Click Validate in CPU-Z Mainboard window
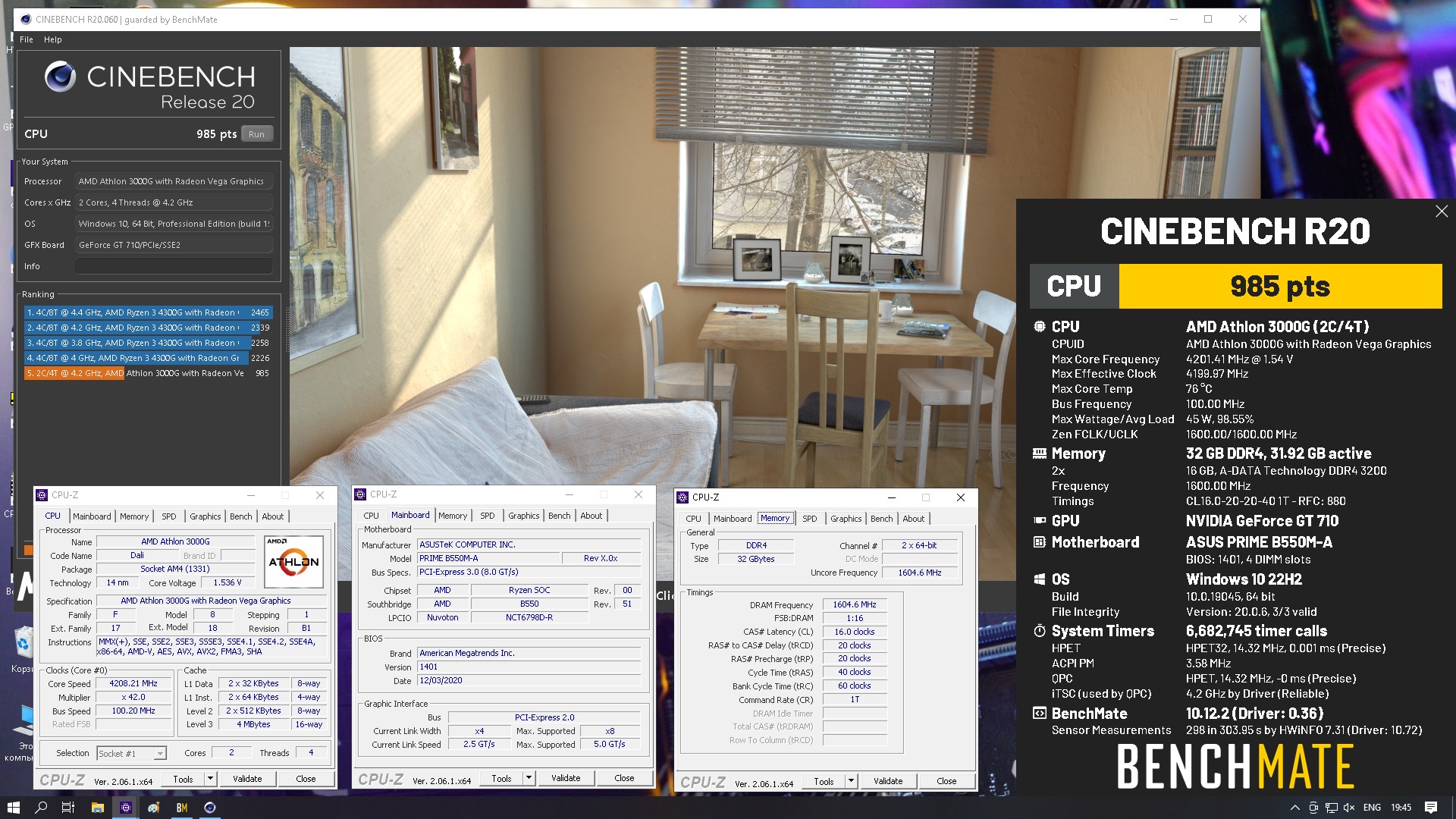The image size is (1456, 819). coord(566,778)
